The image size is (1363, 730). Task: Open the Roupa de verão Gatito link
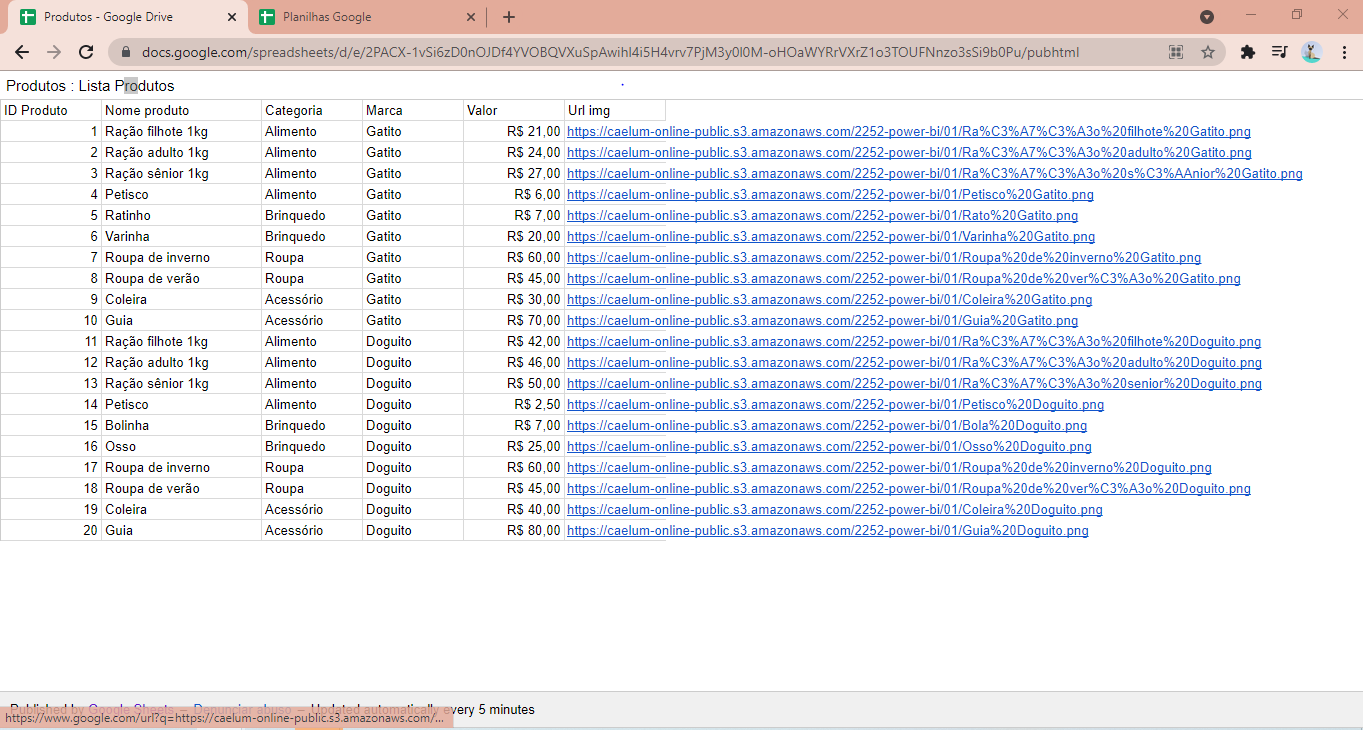pyautogui.click(x=903, y=278)
